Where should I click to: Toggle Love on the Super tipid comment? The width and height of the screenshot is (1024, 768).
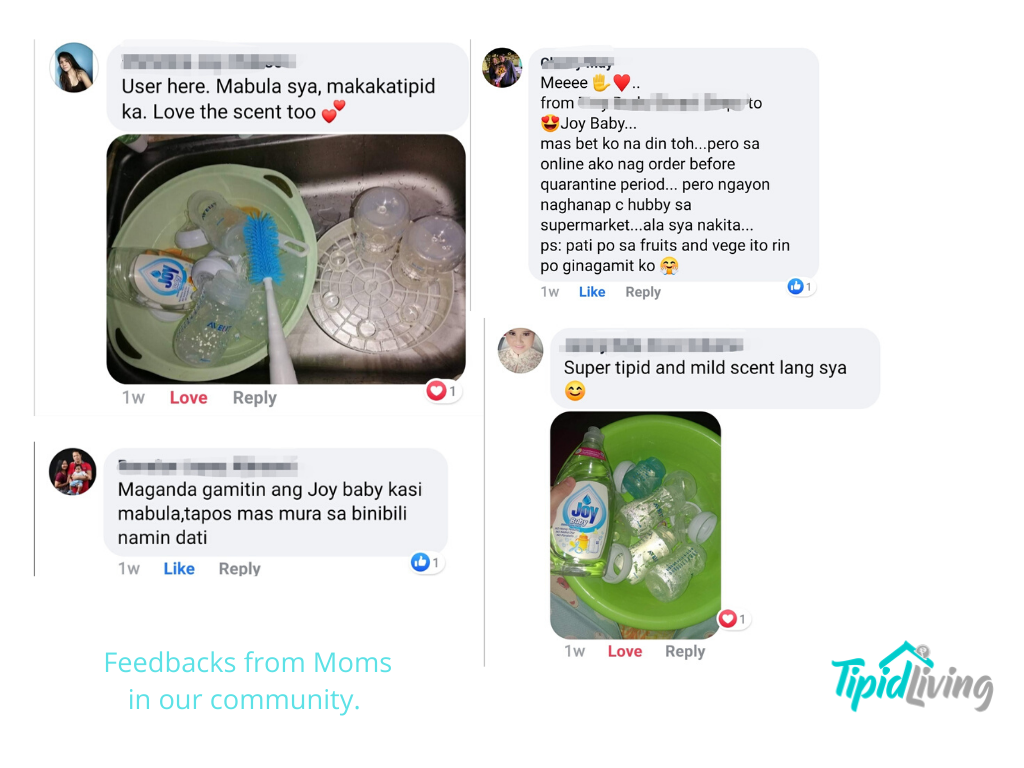click(x=624, y=651)
